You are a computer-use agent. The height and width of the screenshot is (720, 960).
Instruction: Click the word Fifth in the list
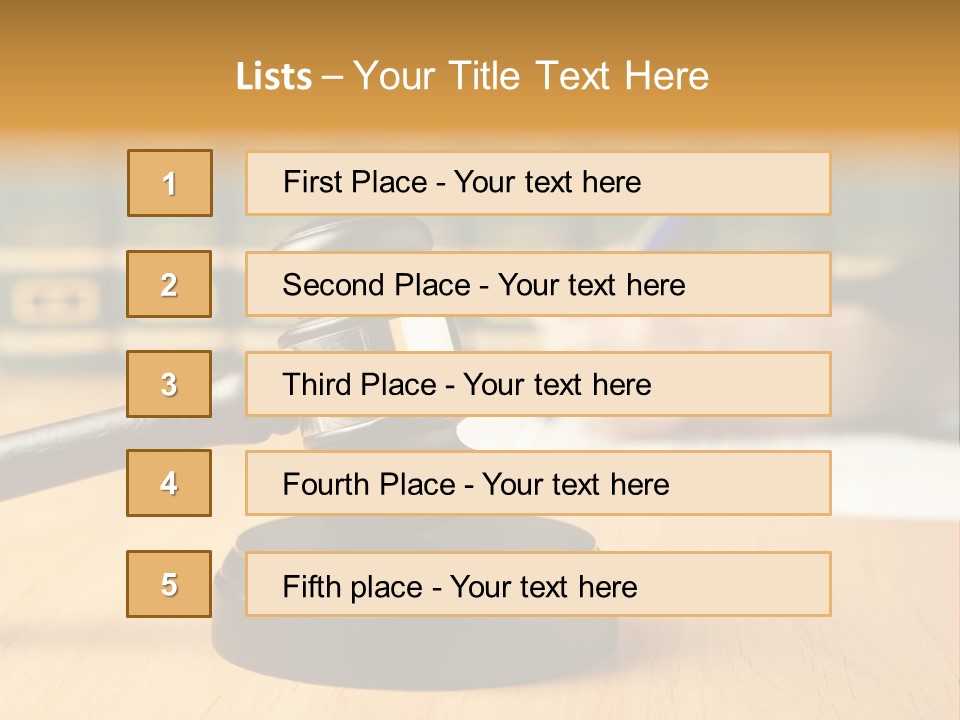coord(312,586)
